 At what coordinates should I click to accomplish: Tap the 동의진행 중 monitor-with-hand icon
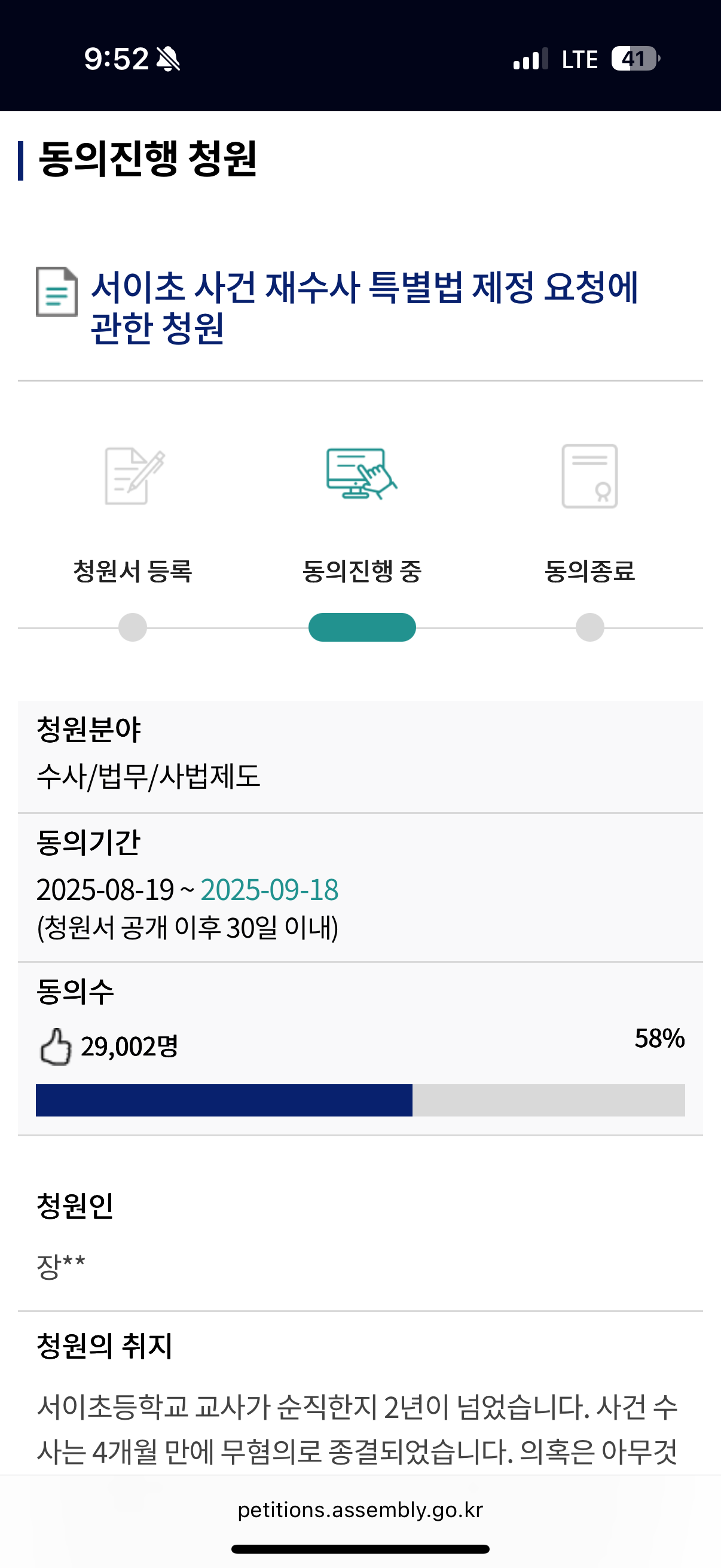[362, 474]
